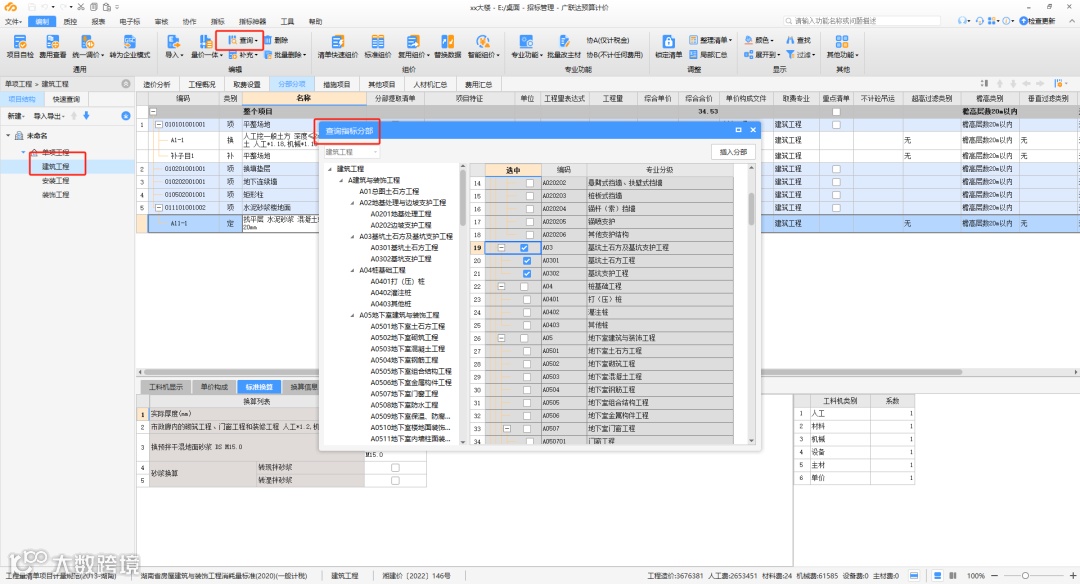Image resolution: width=1080 pixels, height=584 pixels.
Task: Click the zoom slider handle in the status bar
Action: click(1026, 575)
